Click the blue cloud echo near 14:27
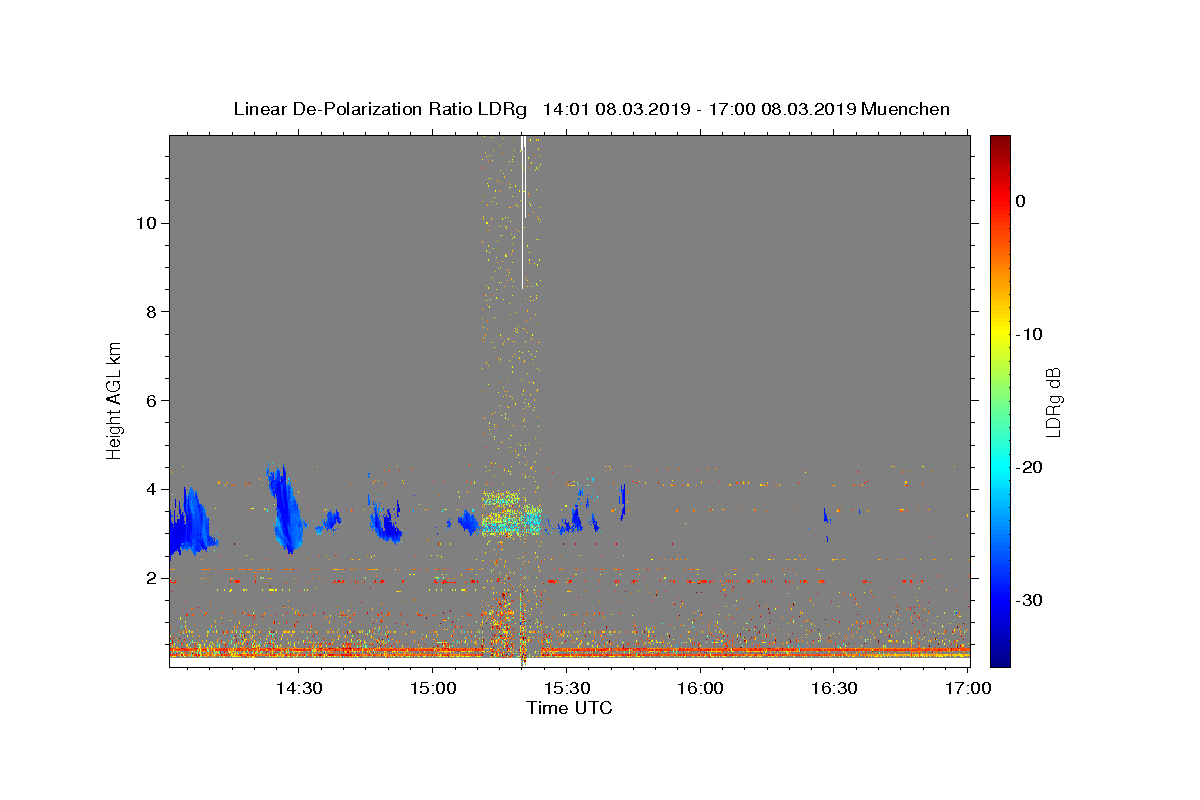Image resolution: width=1200 pixels, height=800 pixels. click(286, 508)
